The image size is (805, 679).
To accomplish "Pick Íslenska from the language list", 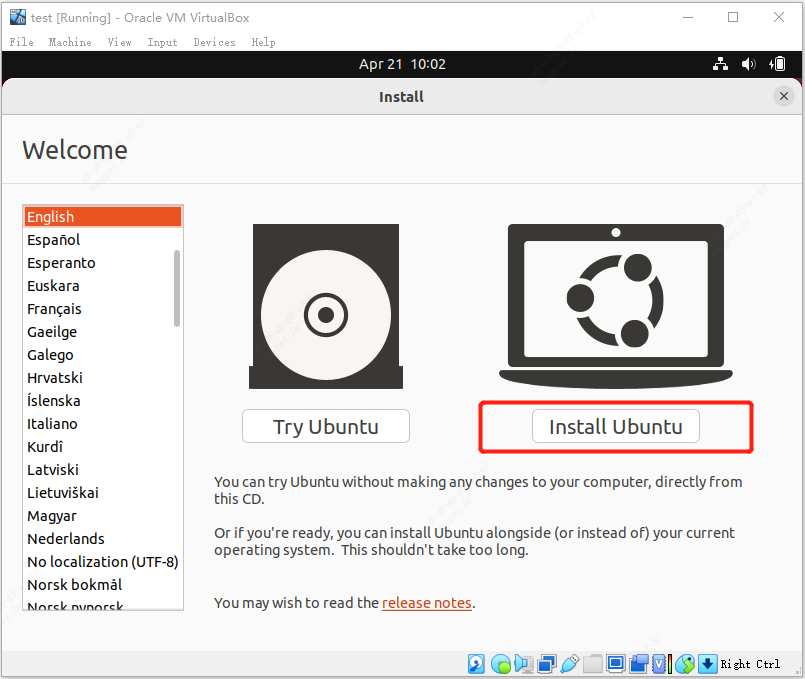I will coord(103,401).
